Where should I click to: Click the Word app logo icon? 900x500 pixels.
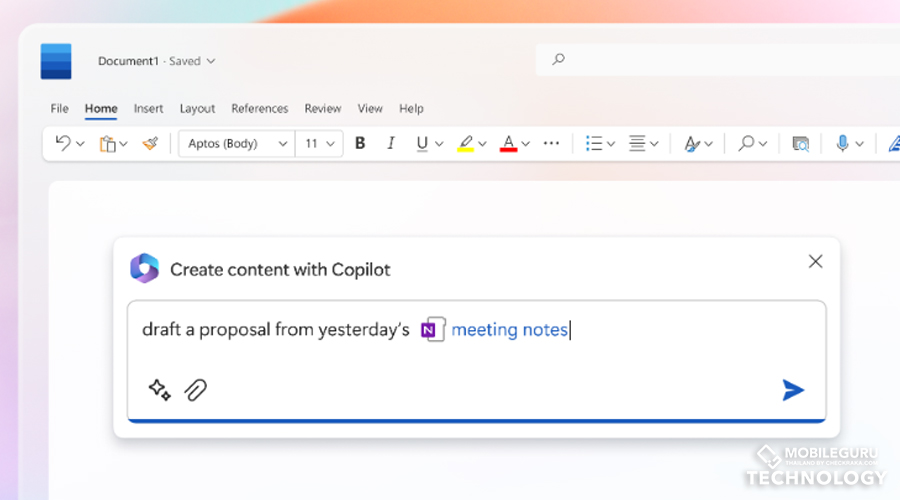pyautogui.click(x=56, y=61)
